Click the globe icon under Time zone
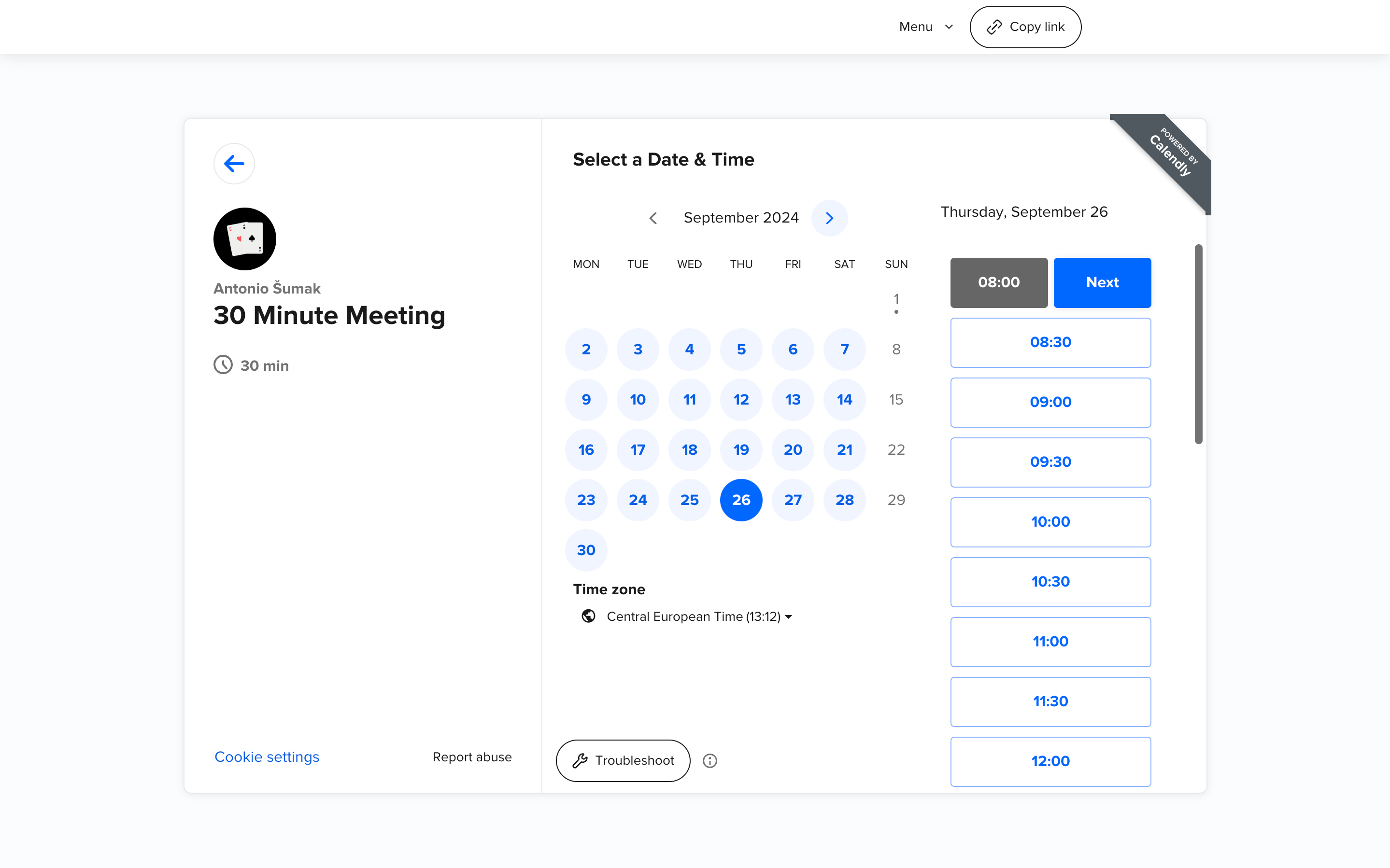Viewport: 1390px width, 868px height. tap(588, 616)
